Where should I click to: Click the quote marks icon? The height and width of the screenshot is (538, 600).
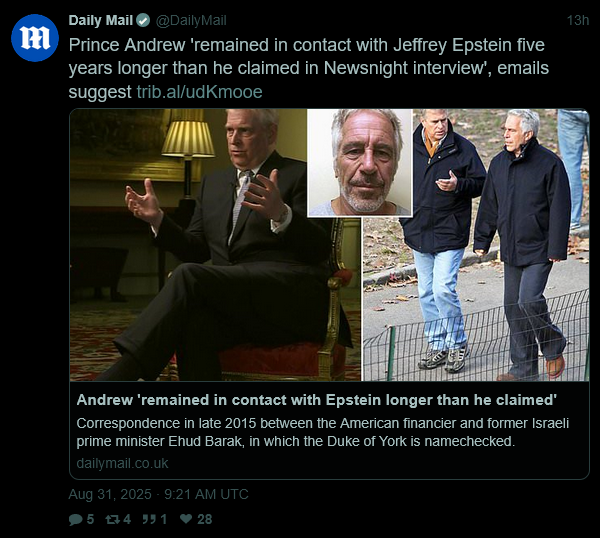(149, 519)
